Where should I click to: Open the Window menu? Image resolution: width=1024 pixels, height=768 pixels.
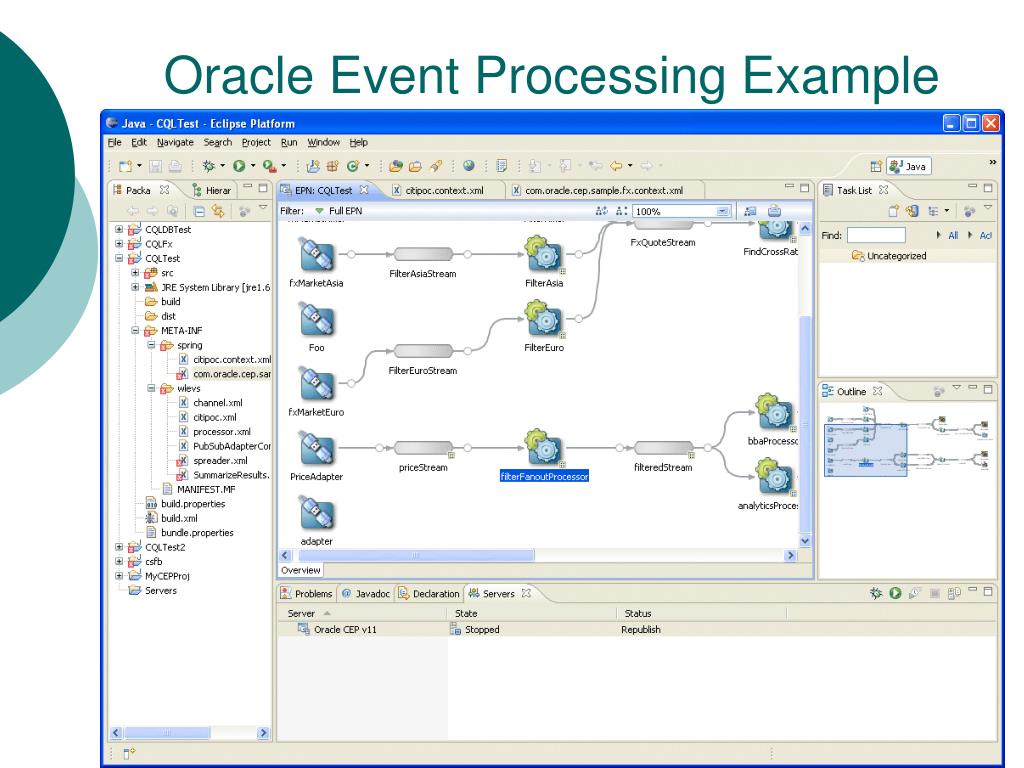coord(323,142)
